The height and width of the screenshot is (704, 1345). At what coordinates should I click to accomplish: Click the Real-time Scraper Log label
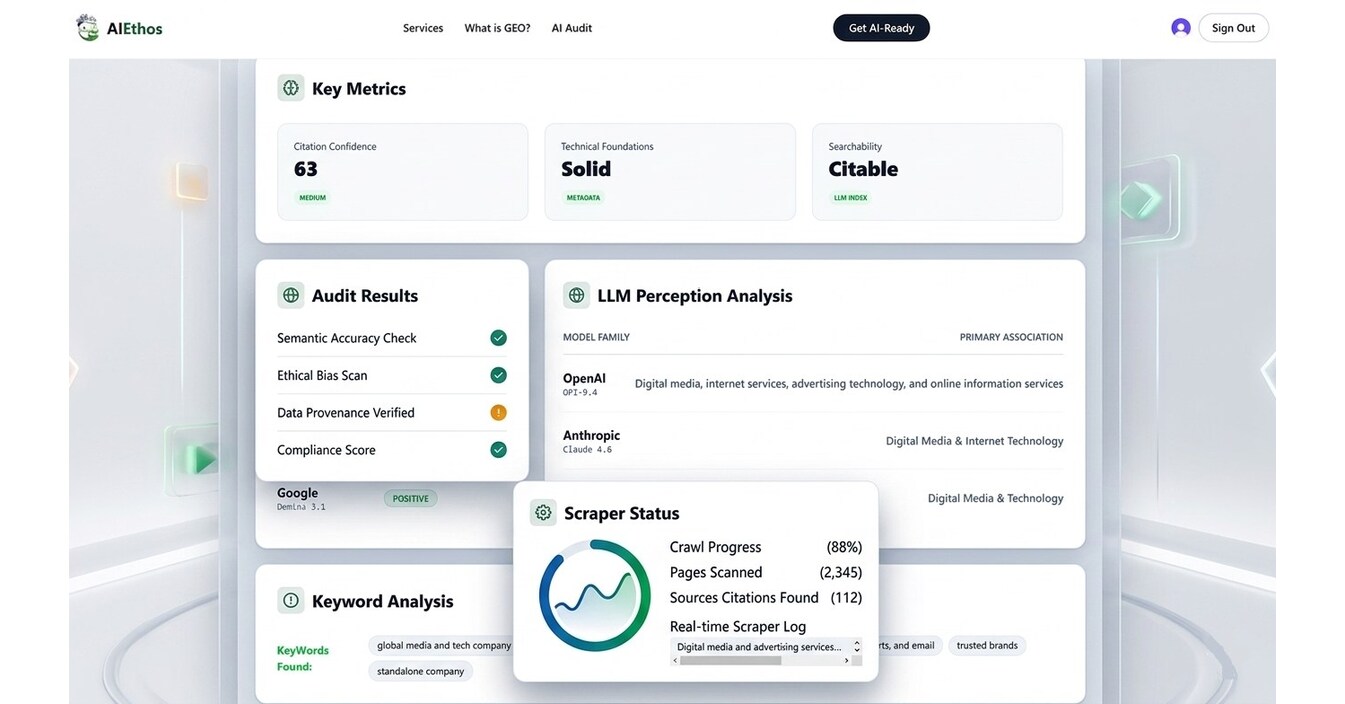(x=738, y=626)
